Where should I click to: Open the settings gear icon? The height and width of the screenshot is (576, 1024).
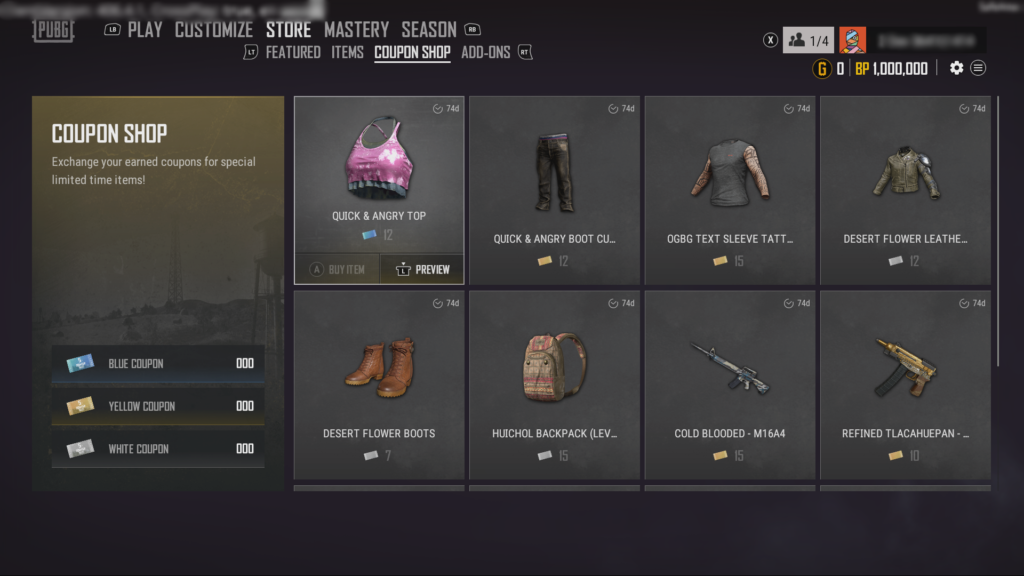point(956,68)
